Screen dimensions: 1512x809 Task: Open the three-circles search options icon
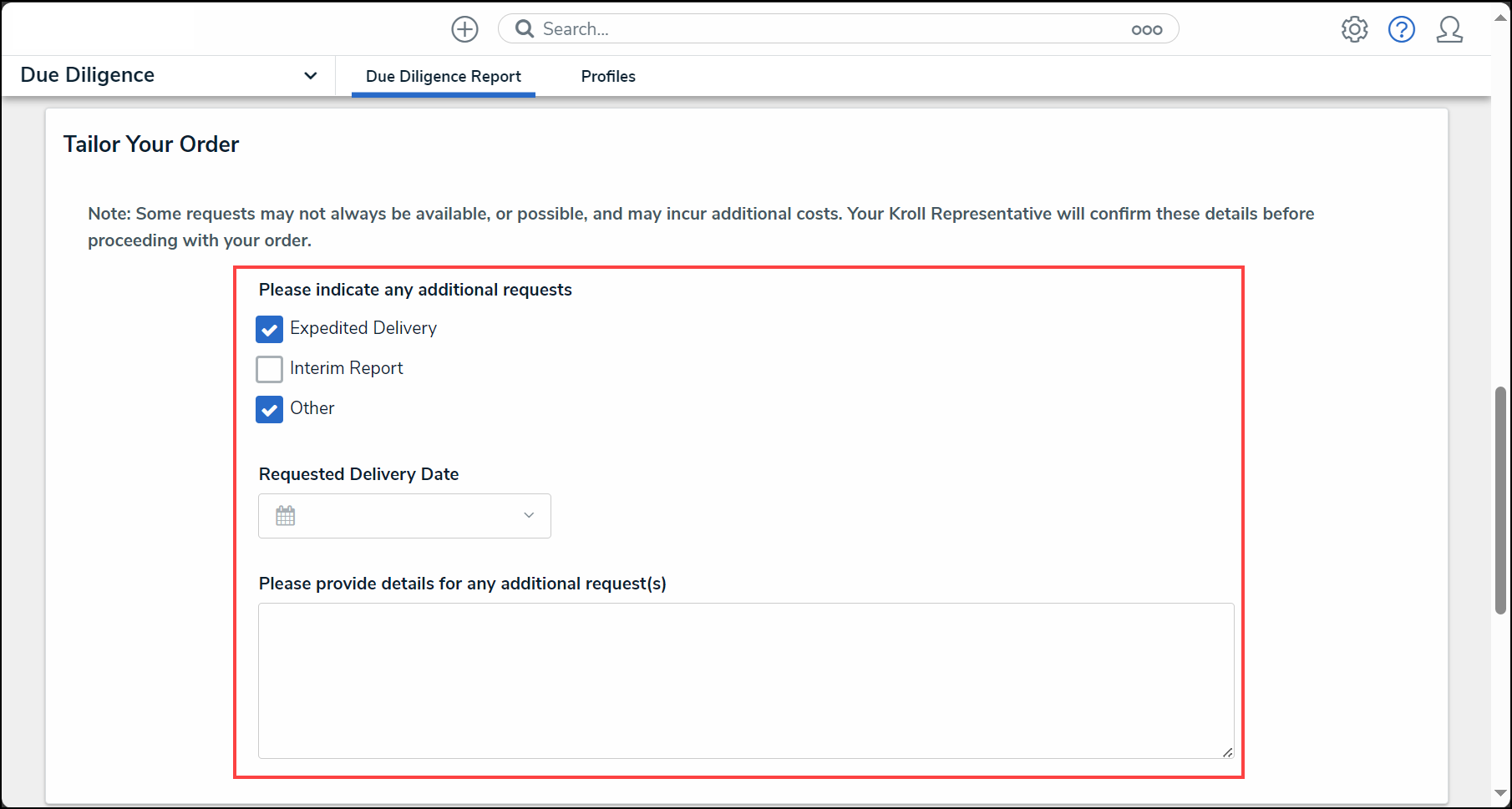tap(1146, 30)
